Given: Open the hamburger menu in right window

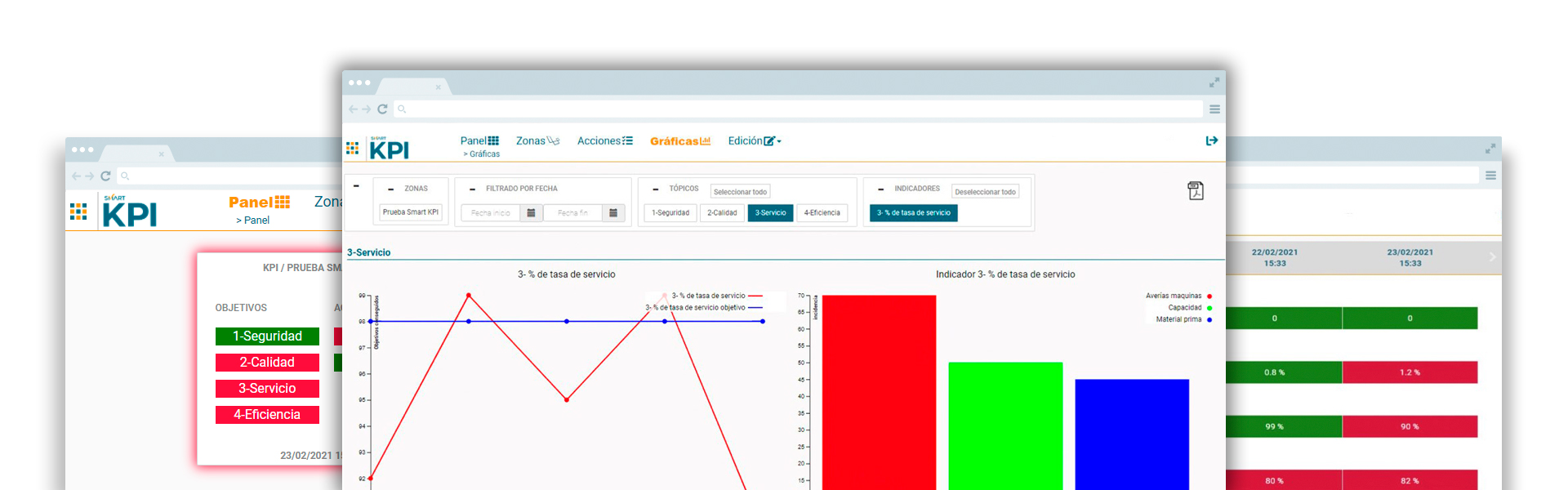Looking at the screenshot, I should [x=1490, y=176].
